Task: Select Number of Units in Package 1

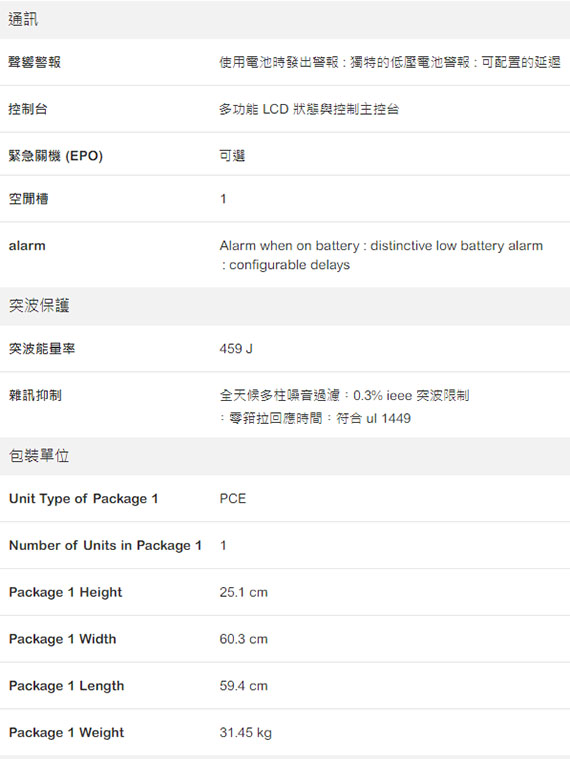Action: (105, 546)
